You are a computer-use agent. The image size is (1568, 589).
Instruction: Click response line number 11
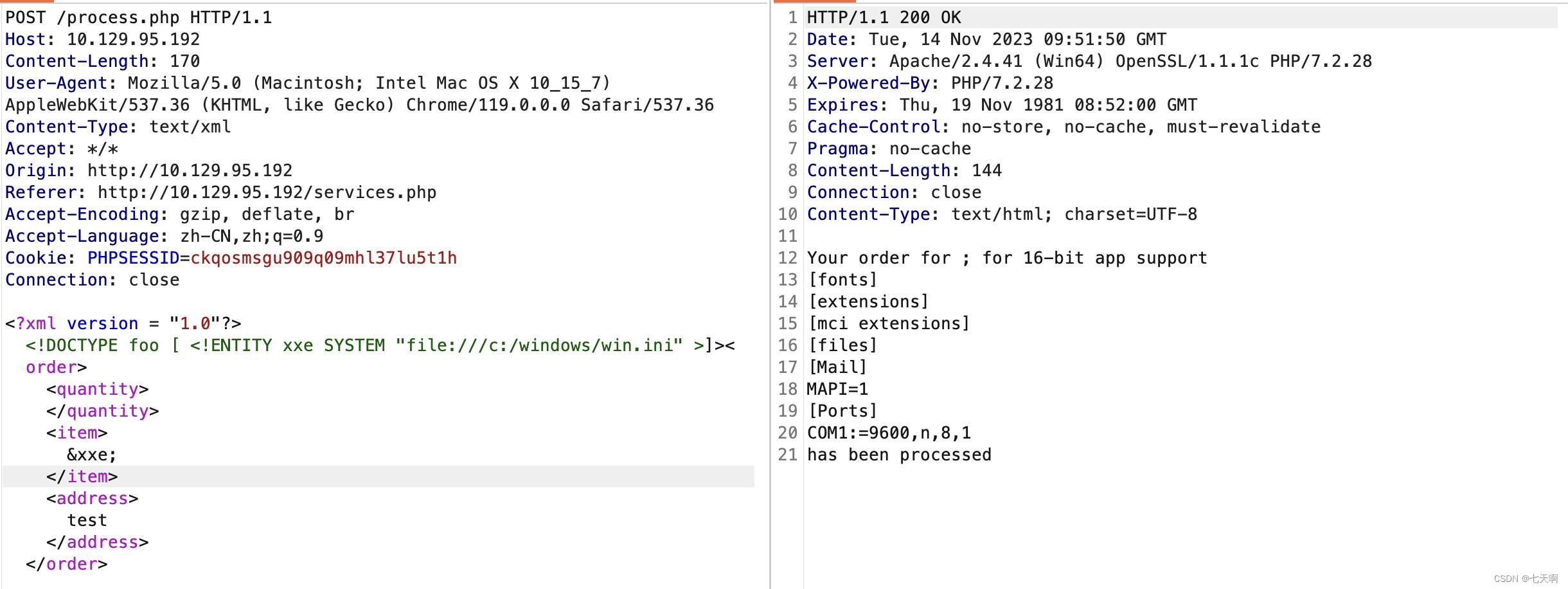point(788,236)
